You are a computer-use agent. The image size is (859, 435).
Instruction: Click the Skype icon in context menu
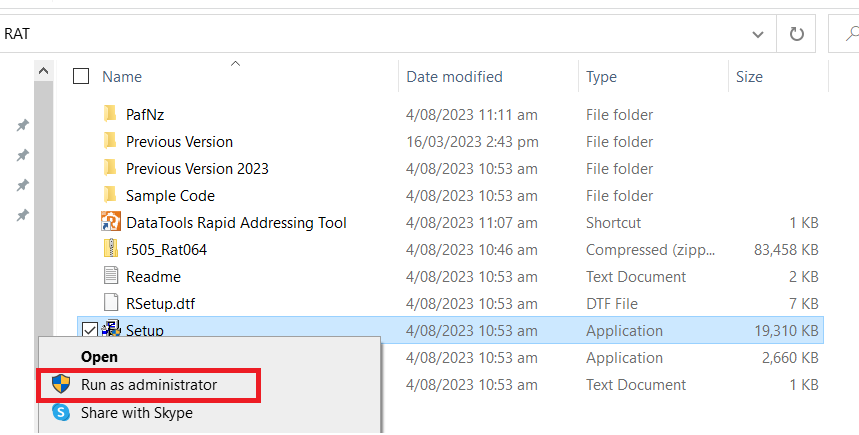pos(61,412)
